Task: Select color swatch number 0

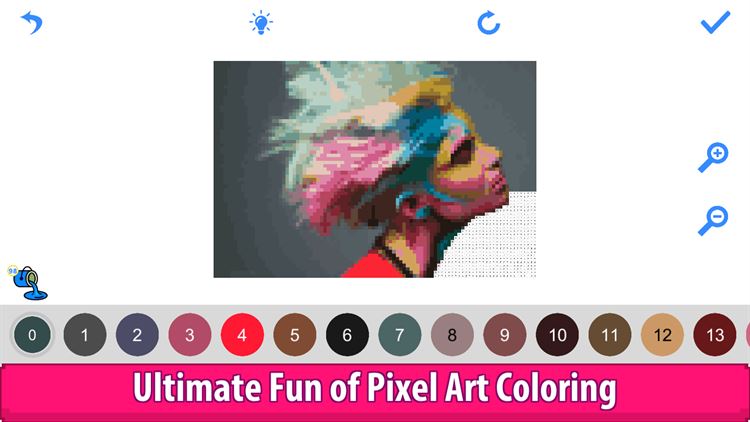Action: [32, 334]
